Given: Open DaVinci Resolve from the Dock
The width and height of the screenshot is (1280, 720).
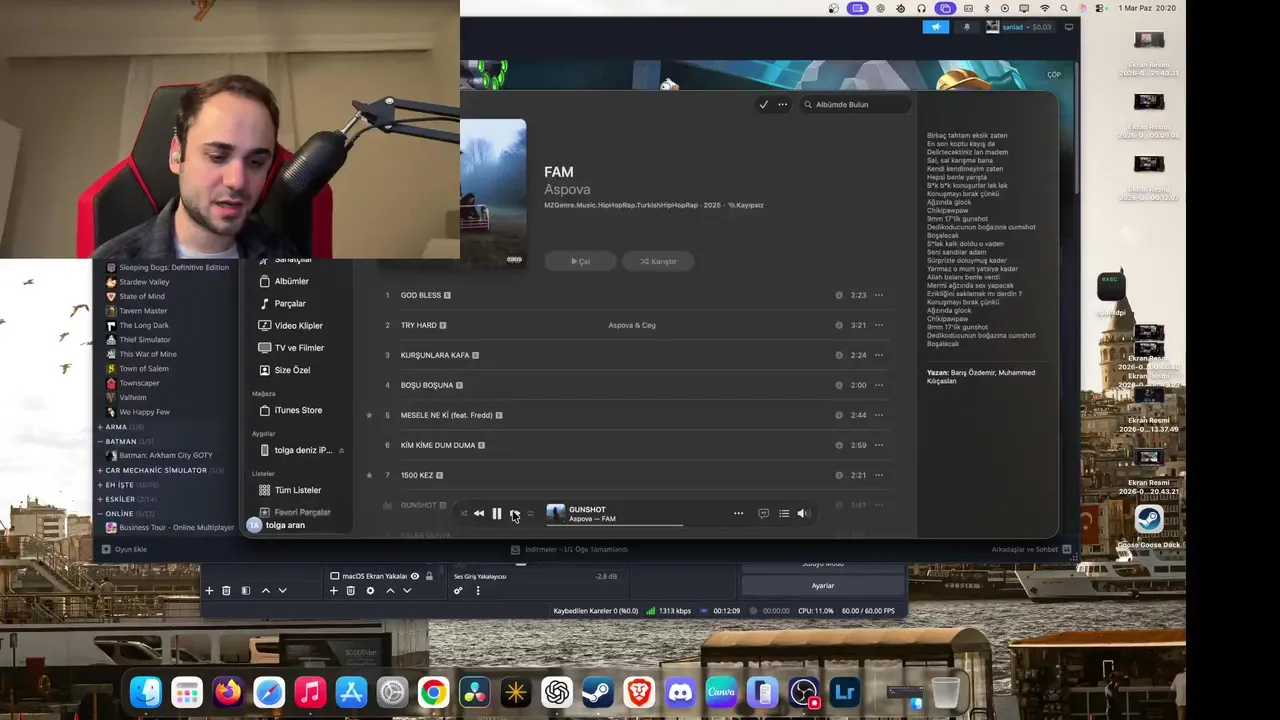Looking at the screenshot, I should pos(474,692).
